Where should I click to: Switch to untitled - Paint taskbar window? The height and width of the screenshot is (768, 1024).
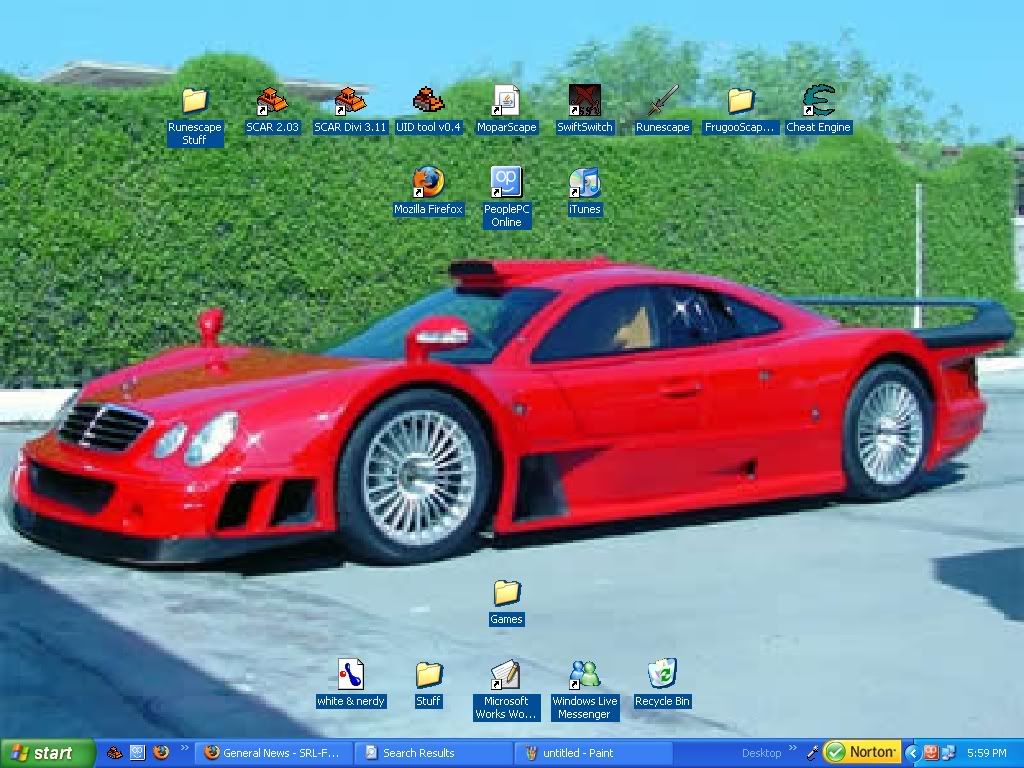click(x=594, y=753)
